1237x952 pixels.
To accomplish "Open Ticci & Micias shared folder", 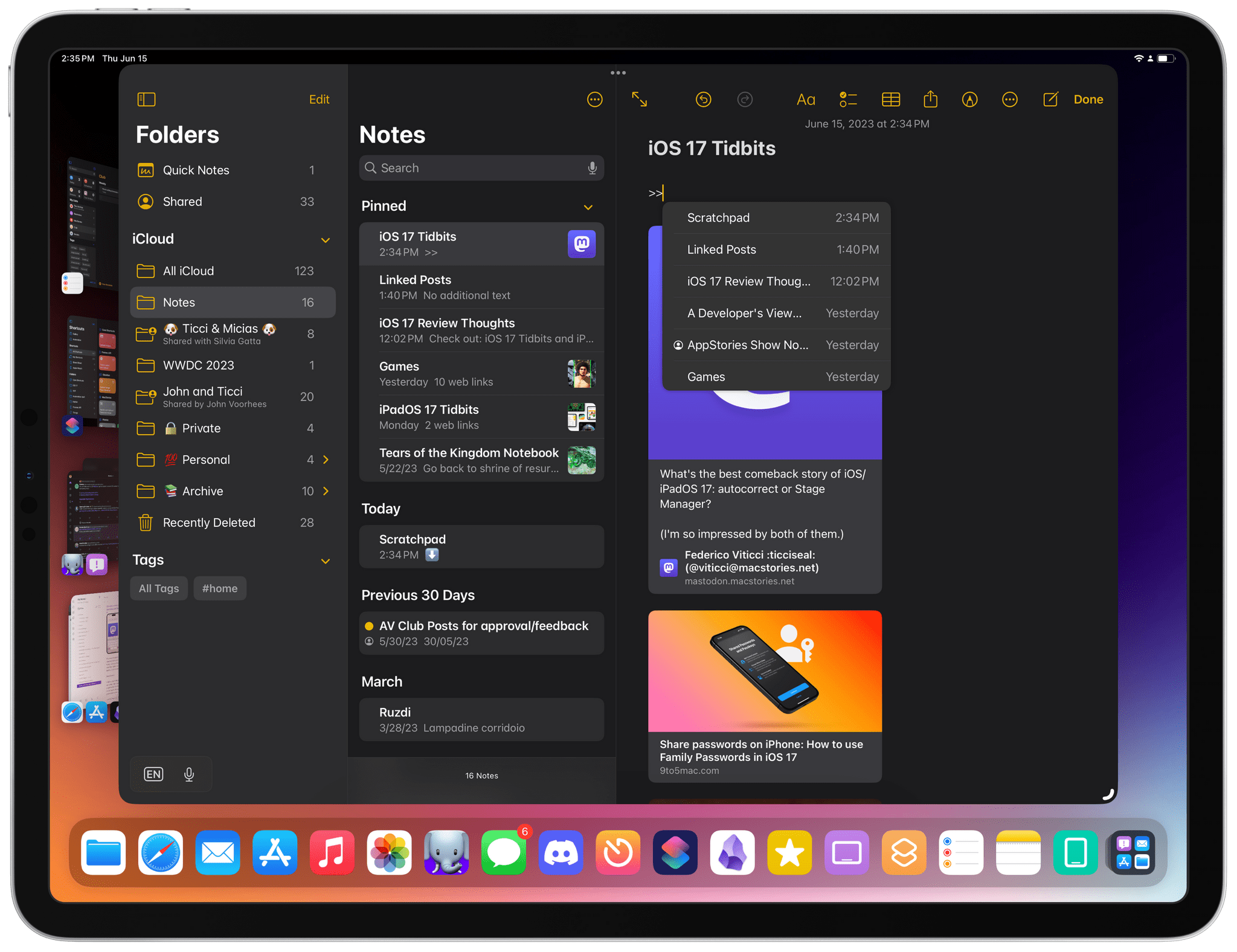I will pyautogui.click(x=233, y=334).
